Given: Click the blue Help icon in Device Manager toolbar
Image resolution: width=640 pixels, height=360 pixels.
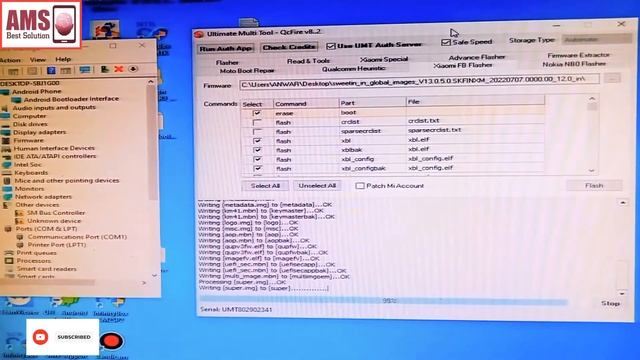Looking at the screenshot, I should pyautogui.click(x=51, y=70).
